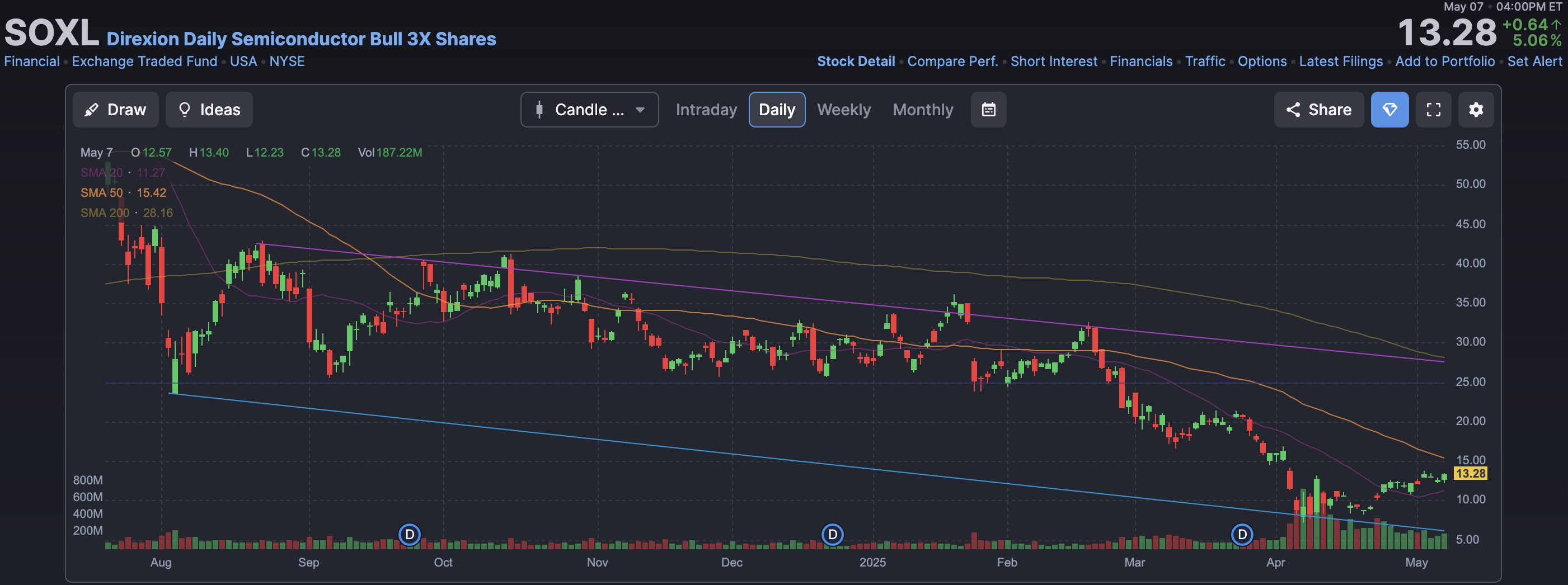Expand the Candle chart type dropdown
The image size is (1568, 585).
coord(589,110)
